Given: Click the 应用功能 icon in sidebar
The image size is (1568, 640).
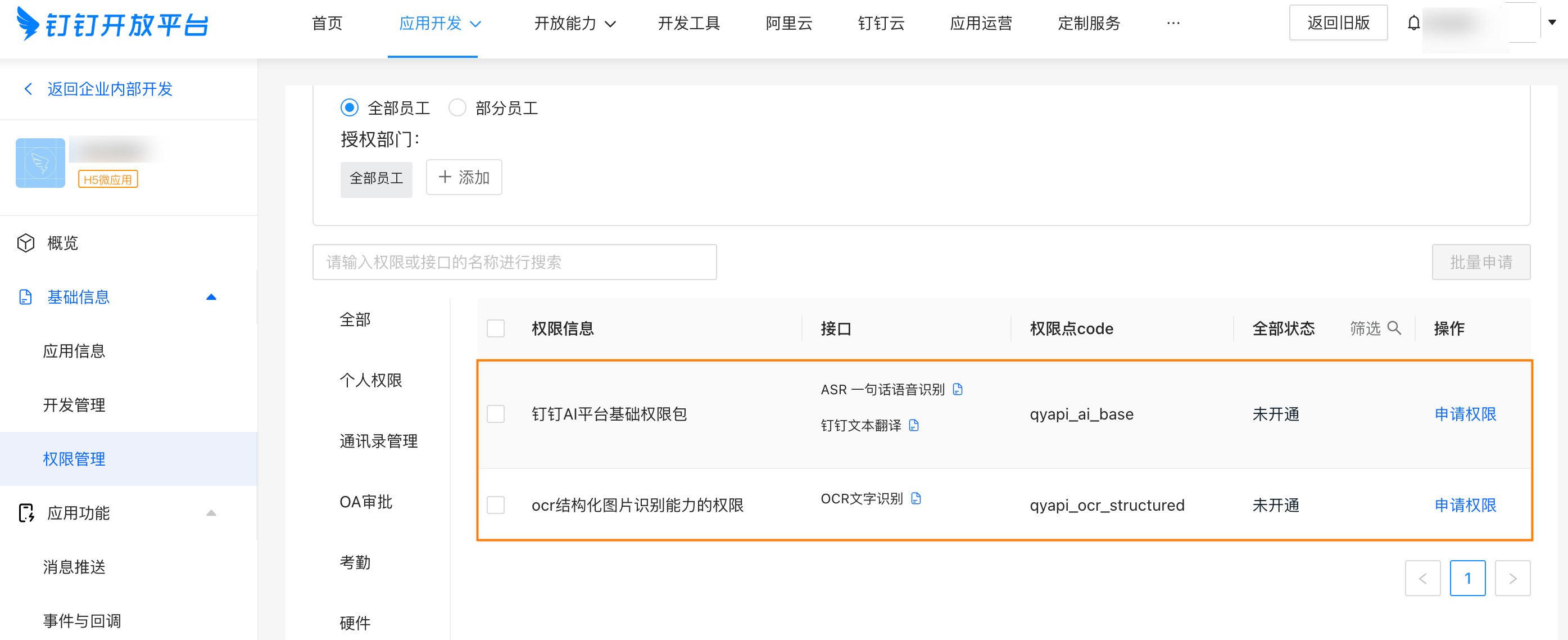Looking at the screenshot, I should [25, 513].
